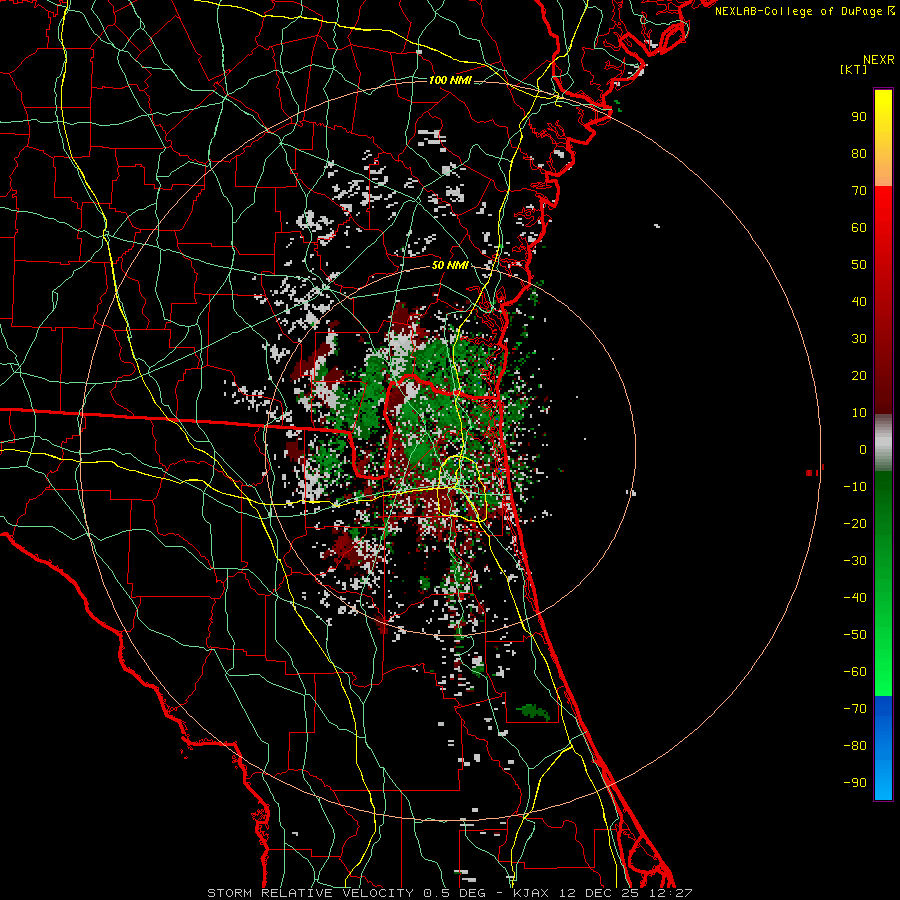Click the bottom Storm Relative Velocity KJAX caption
Screen dimensions: 900x900
[x=450, y=893]
